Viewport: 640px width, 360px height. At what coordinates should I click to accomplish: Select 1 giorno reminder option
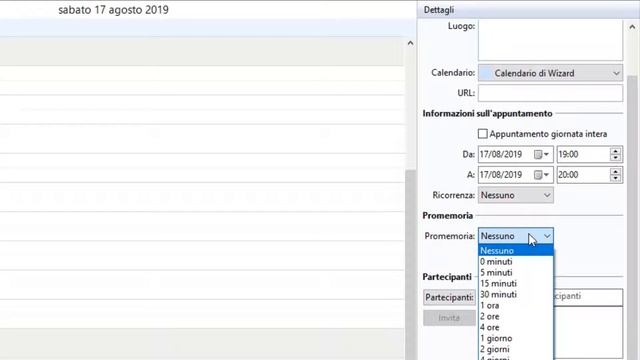pos(516,338)
